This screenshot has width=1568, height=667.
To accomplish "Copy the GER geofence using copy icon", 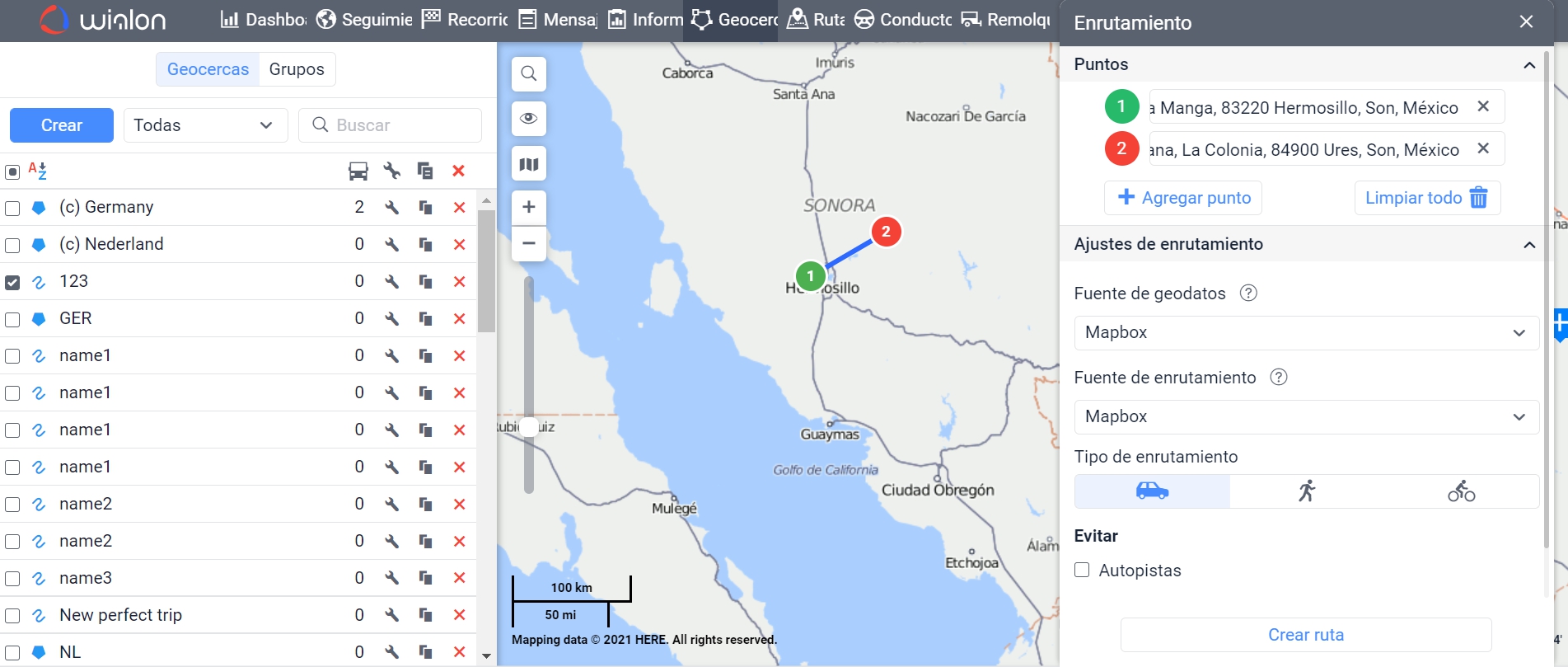I will click(x=425, y=319).
